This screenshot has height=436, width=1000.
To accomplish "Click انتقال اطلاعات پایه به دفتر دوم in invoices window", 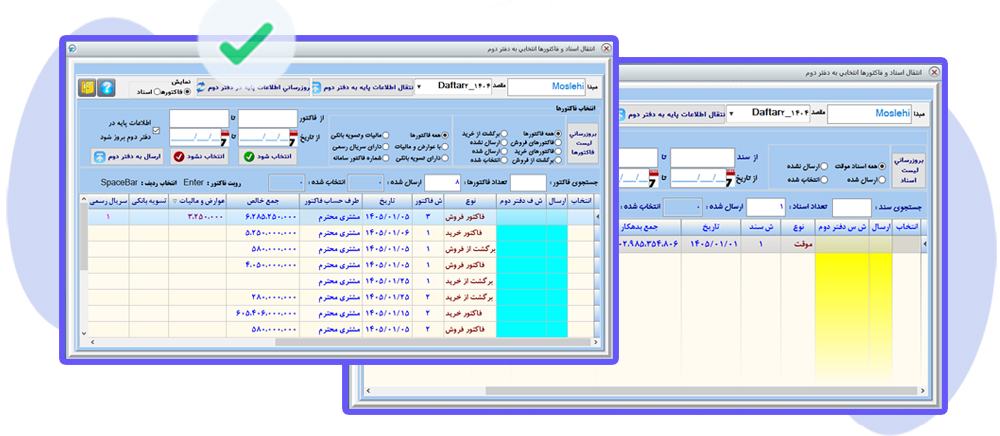I will click(362, 87).
